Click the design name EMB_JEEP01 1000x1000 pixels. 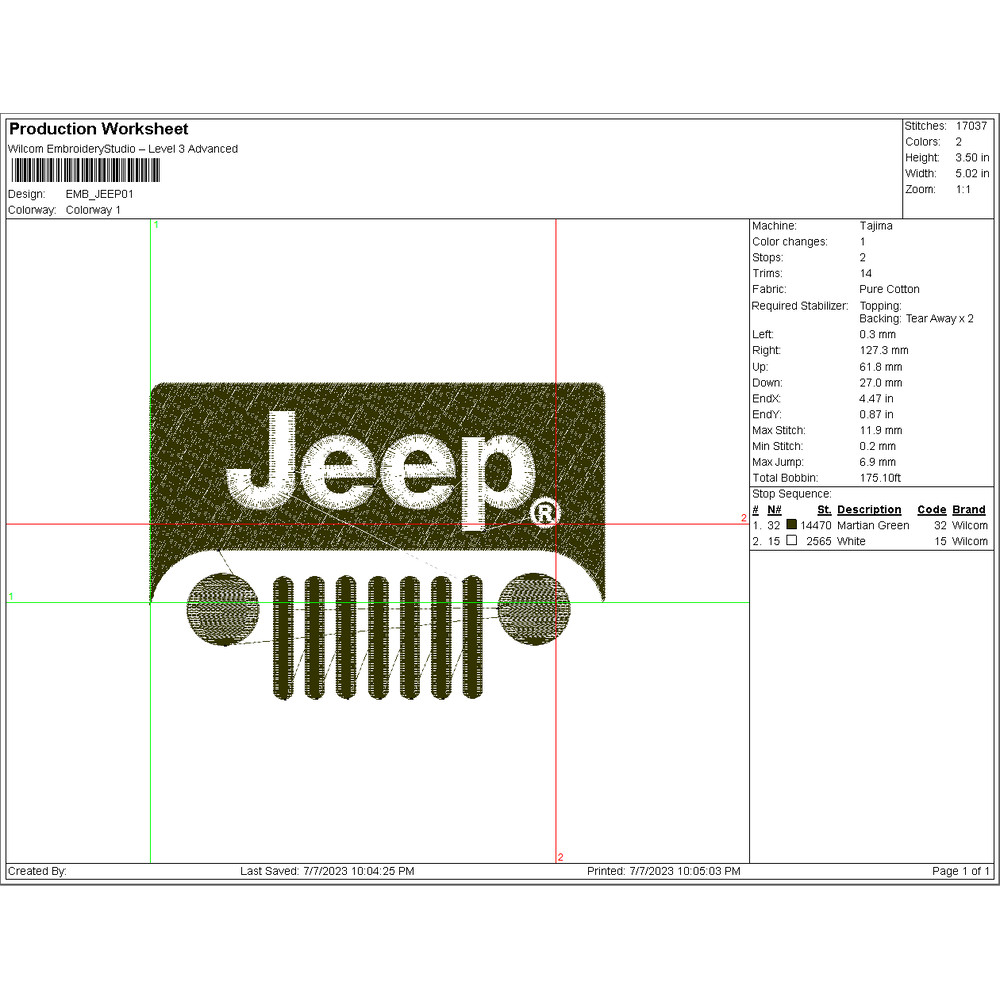(99, 194)
